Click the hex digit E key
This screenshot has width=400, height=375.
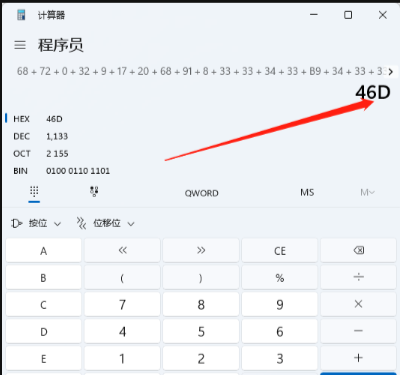(43, 358)
